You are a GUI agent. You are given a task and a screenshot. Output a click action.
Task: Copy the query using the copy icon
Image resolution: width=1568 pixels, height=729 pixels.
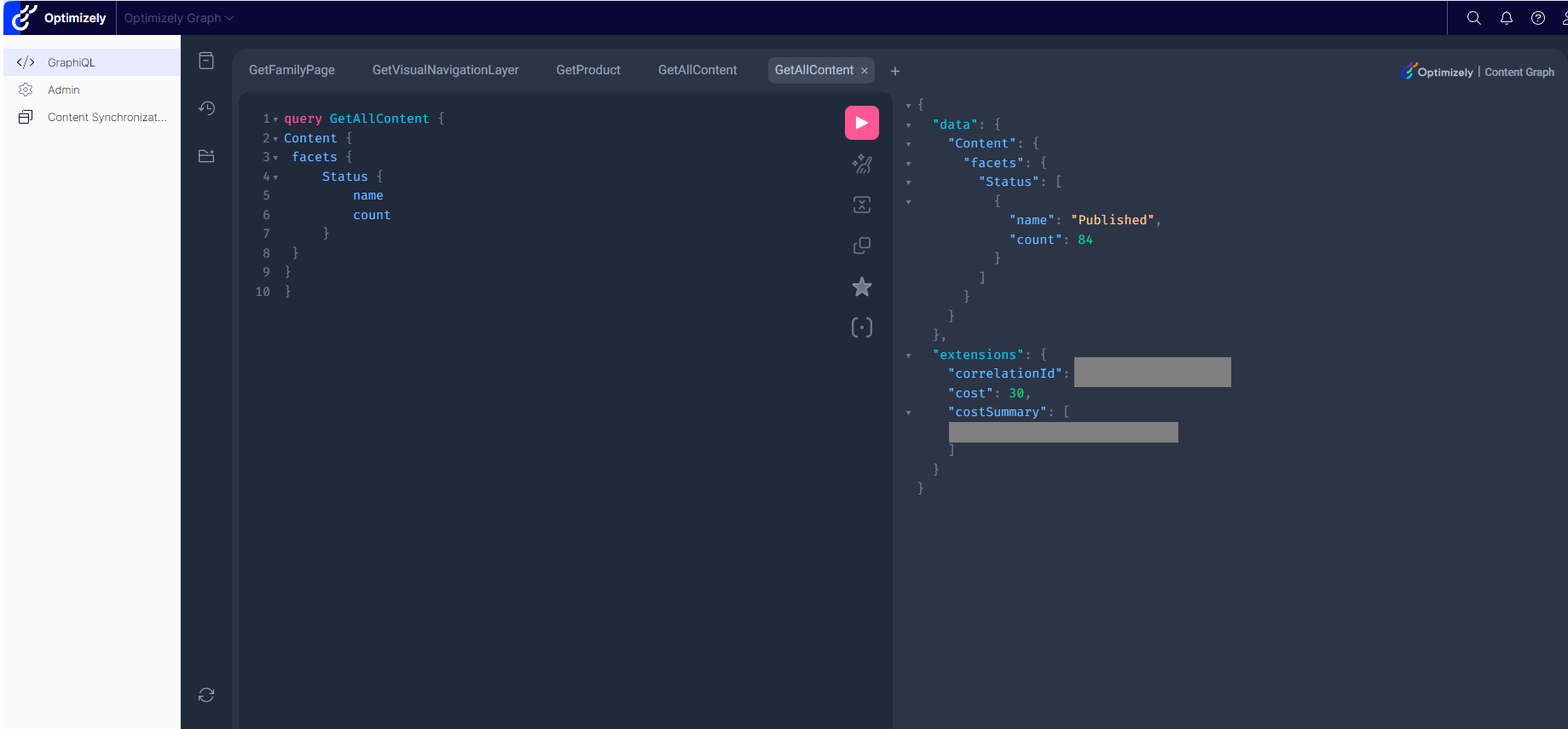pos(861,246)
